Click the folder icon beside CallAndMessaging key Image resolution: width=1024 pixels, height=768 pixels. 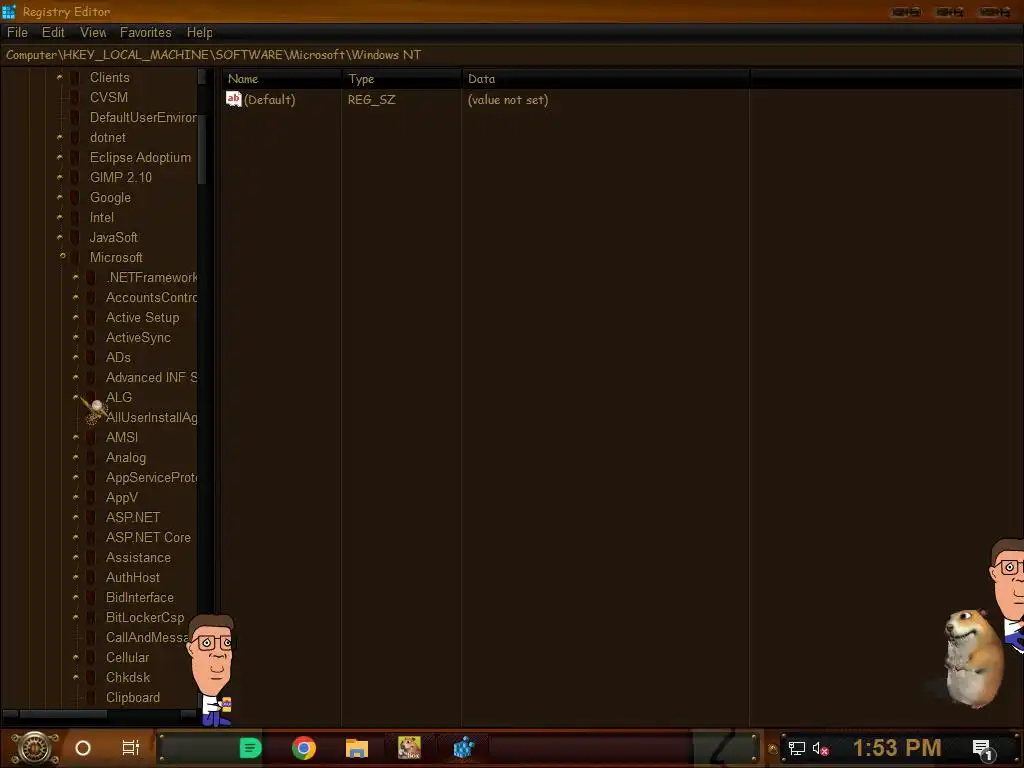91,637
